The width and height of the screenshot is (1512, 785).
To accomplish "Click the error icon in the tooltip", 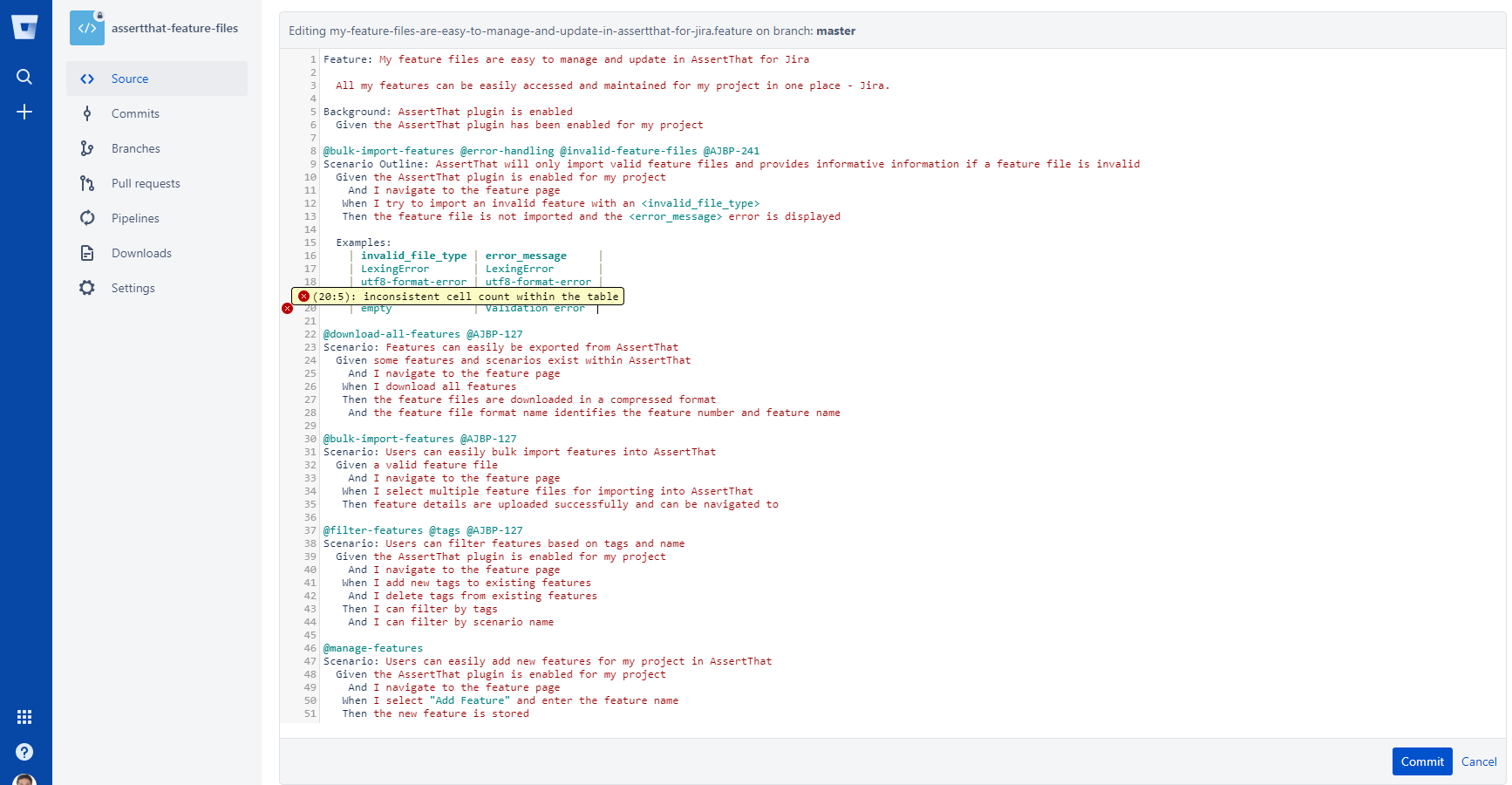I will pos(303,297).
